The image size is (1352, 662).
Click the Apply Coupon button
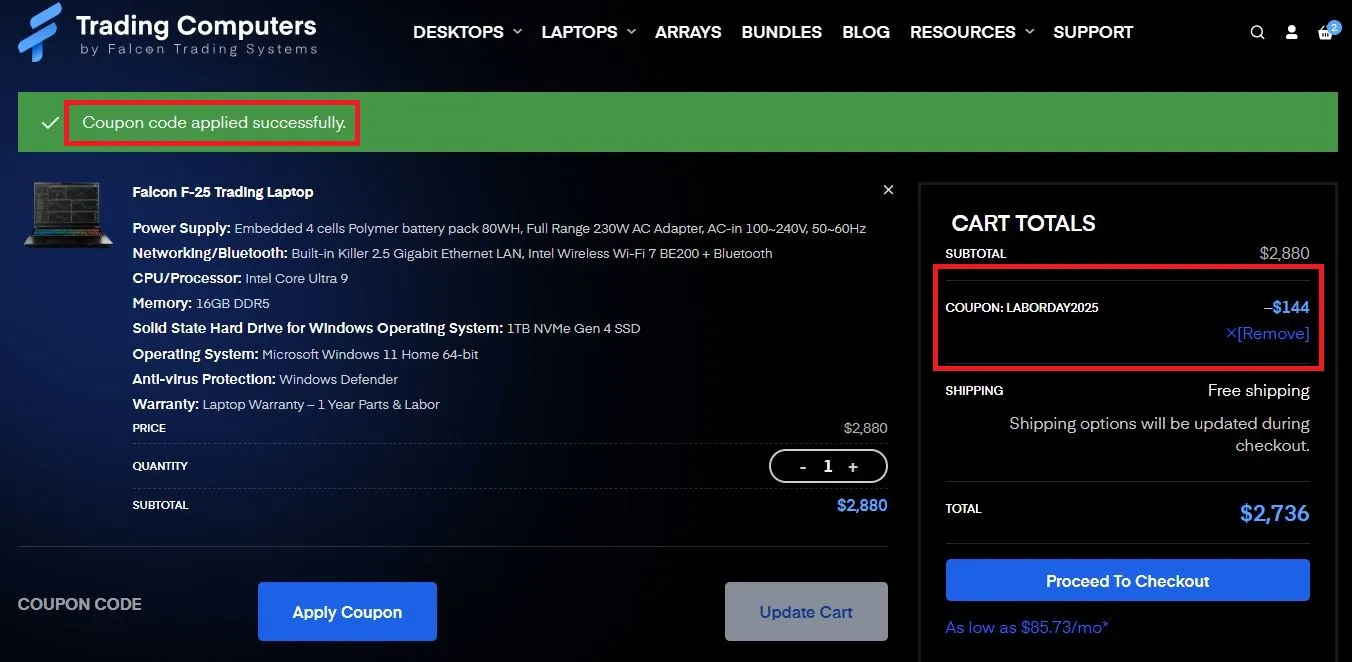click(347, 612)
